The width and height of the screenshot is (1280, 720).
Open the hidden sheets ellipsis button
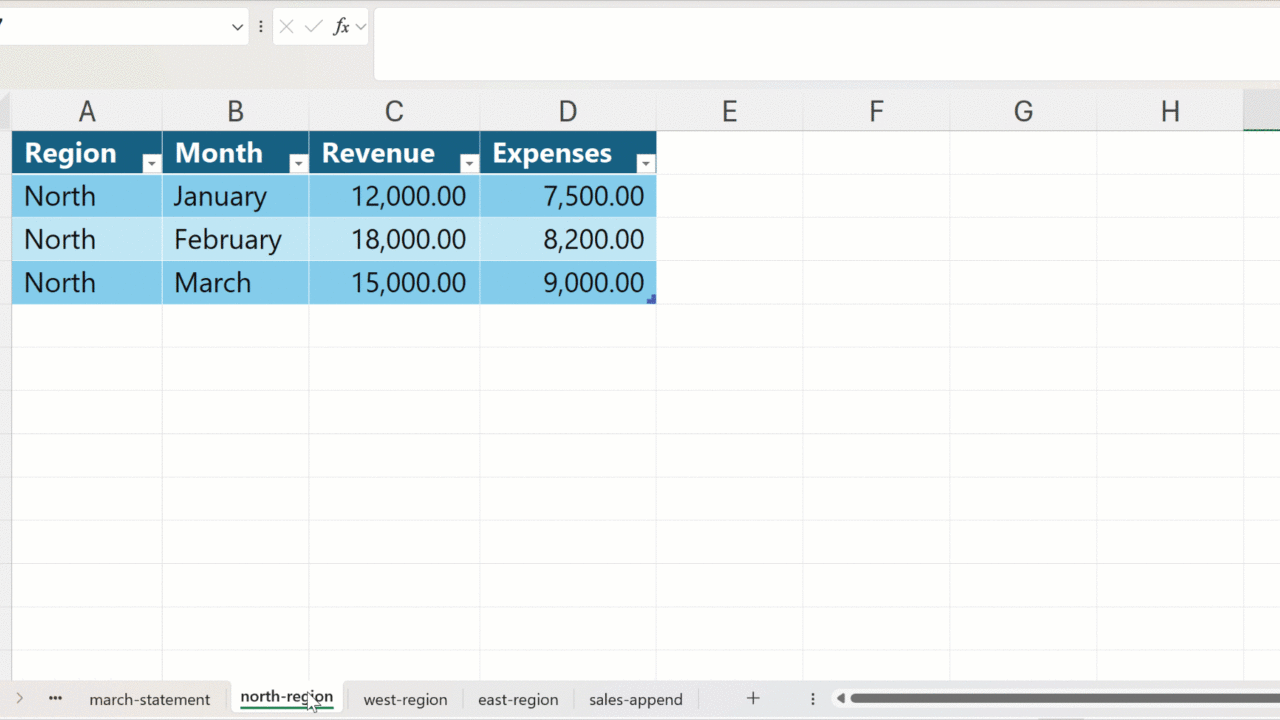[55, 699]
